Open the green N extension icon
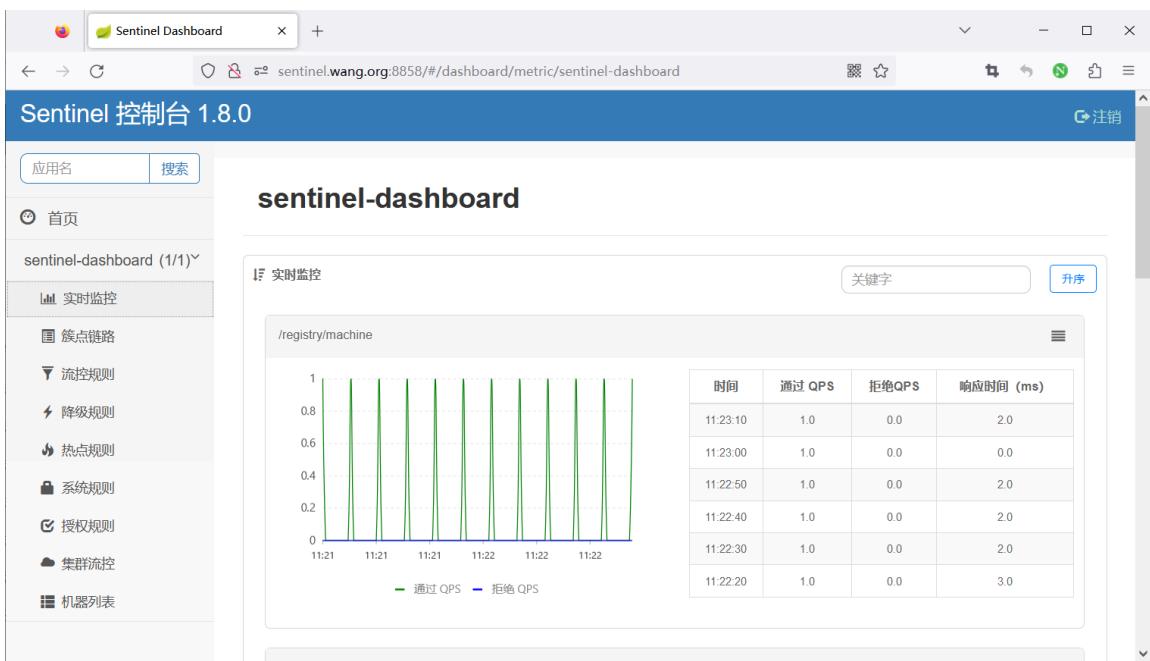The width and height of the screenshot is (1150, 661). tap(1060, 70)
